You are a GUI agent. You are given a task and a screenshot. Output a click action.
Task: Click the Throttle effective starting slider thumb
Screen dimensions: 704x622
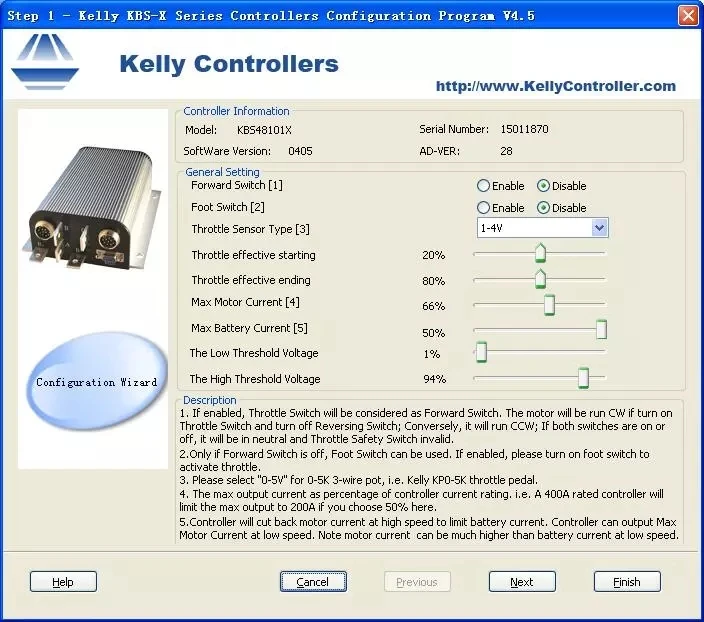pos(541,253)
